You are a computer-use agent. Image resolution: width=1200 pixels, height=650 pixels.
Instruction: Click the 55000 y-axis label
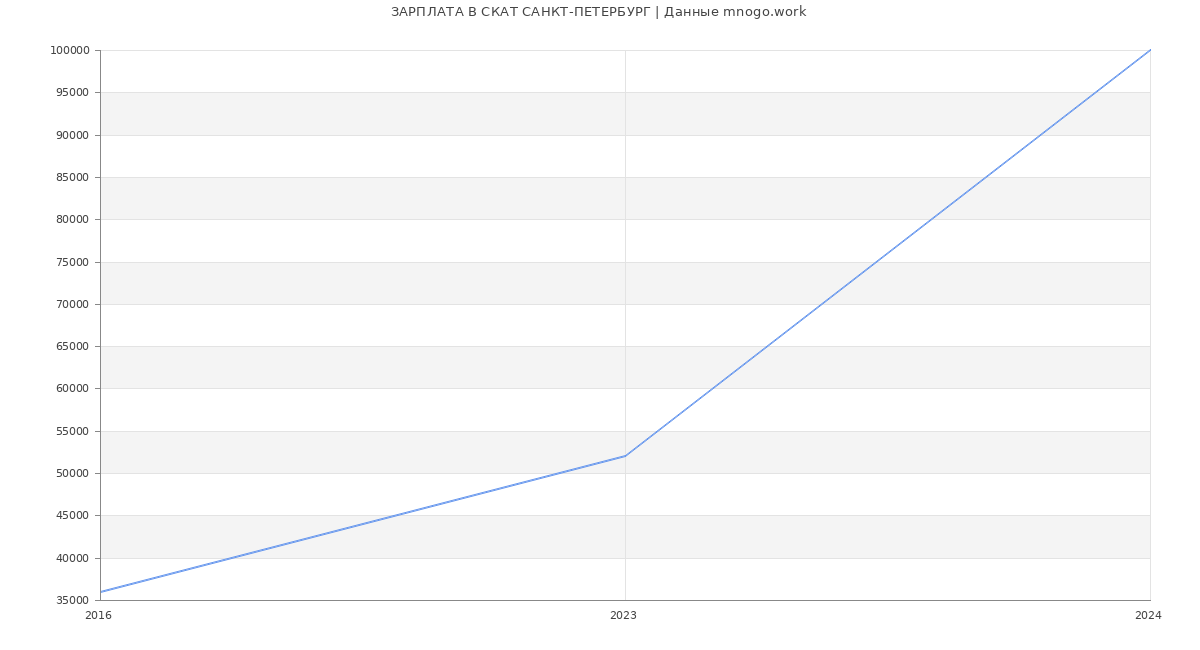pyautogui.click(x=72, y=432)
